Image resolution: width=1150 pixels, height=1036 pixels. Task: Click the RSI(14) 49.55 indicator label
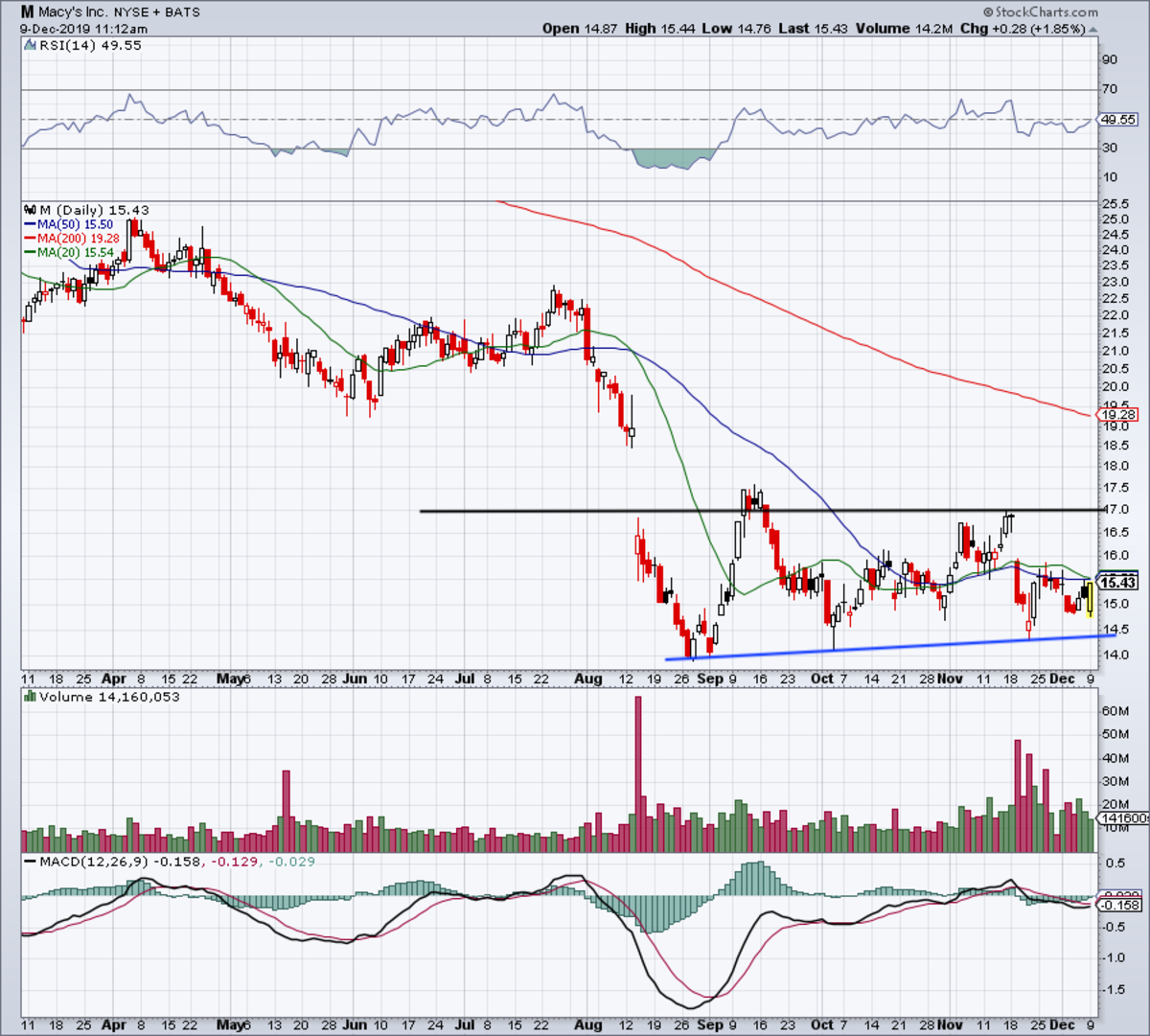point(87,45)
